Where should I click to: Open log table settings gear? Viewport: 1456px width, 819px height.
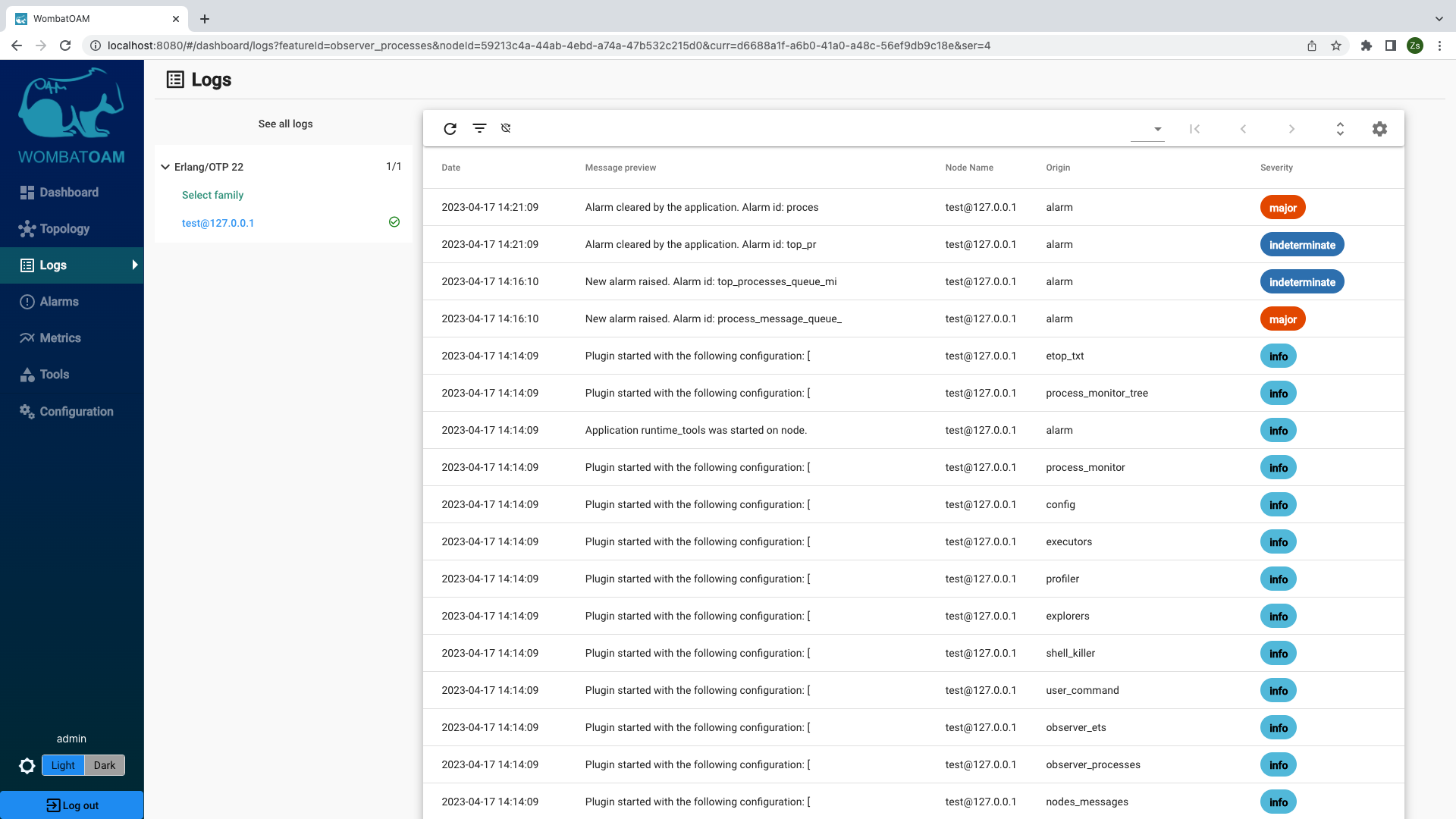pyautogui.click(x=1379, y=129)
